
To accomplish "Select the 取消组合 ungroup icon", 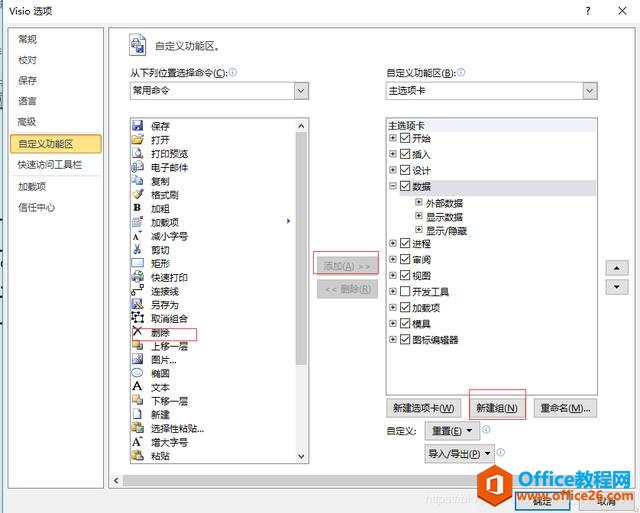I will pyautogui.click(x=138, y=318).
